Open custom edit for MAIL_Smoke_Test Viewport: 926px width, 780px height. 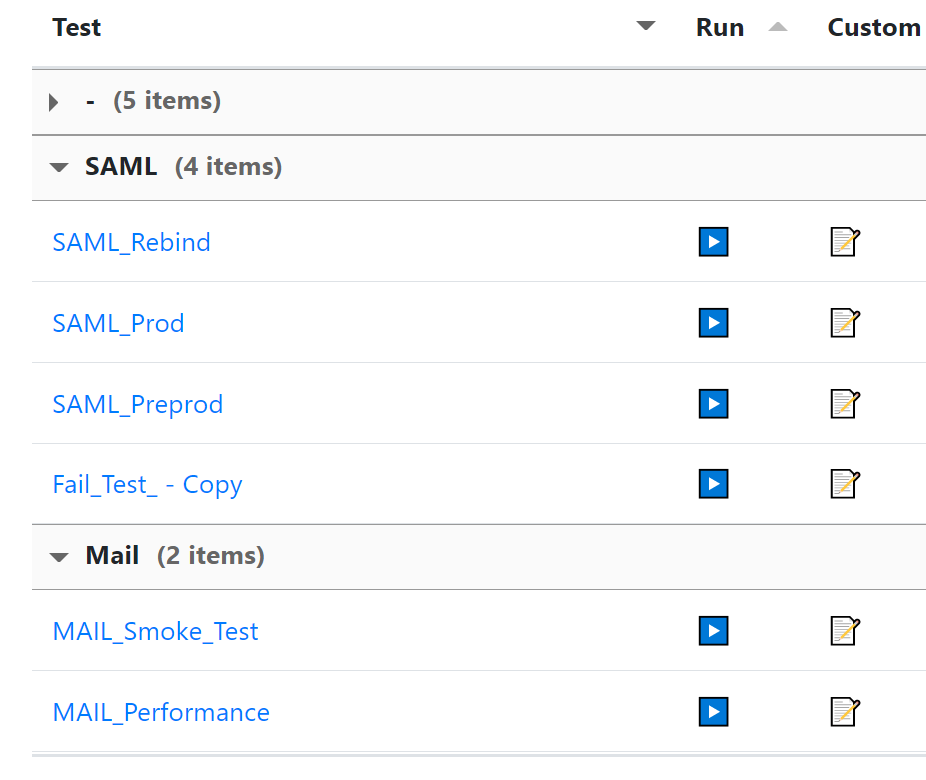845,631
